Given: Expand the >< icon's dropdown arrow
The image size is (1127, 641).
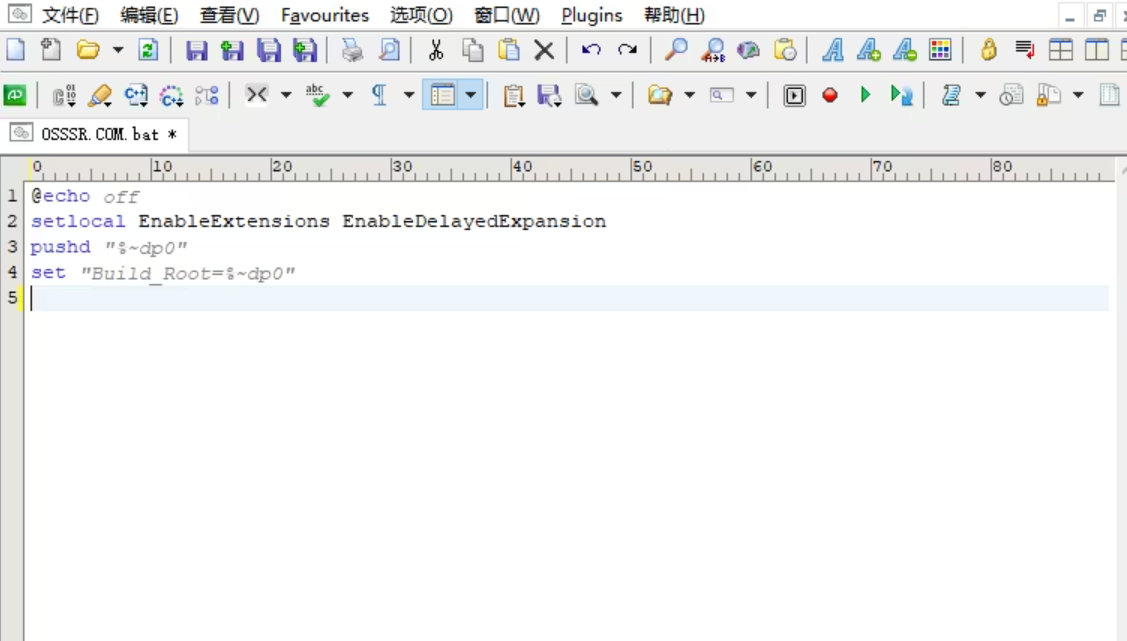Looking at the screenshot, I should click(286, 95).
